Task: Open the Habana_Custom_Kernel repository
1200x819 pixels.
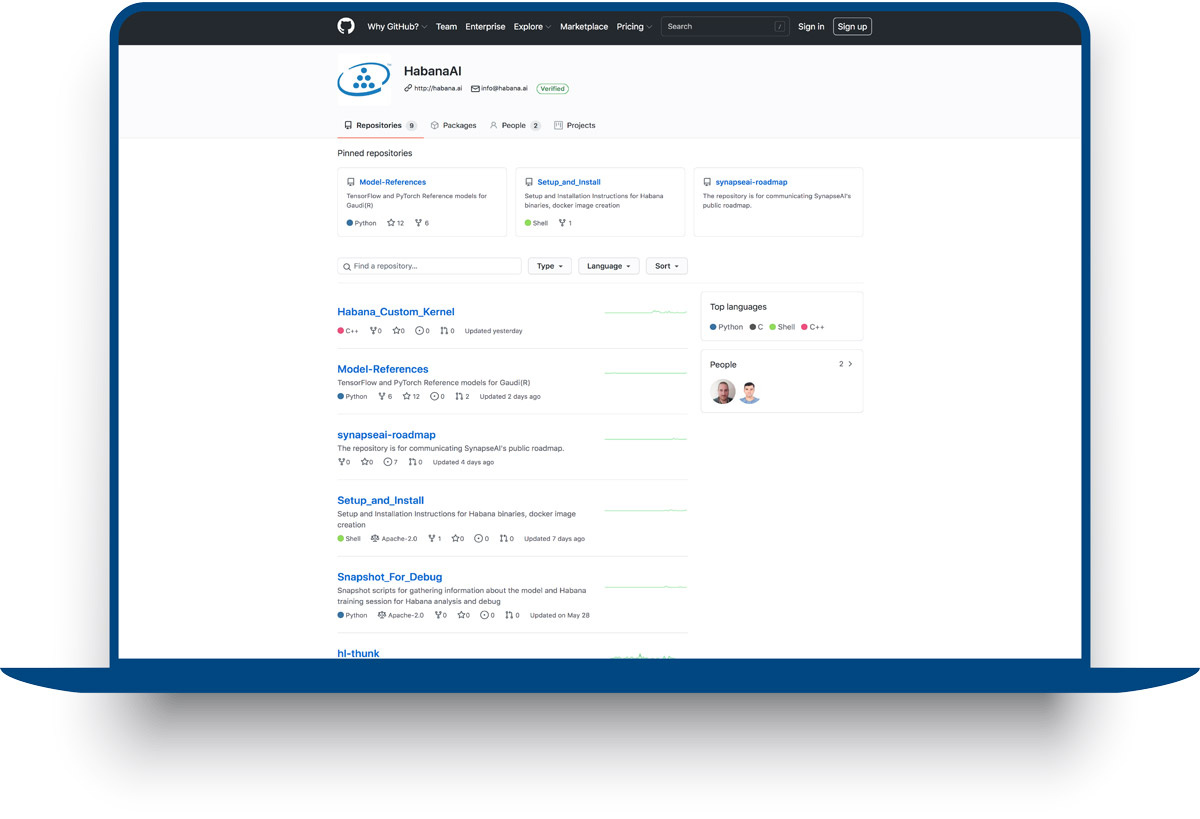Action: pos(396,312)
